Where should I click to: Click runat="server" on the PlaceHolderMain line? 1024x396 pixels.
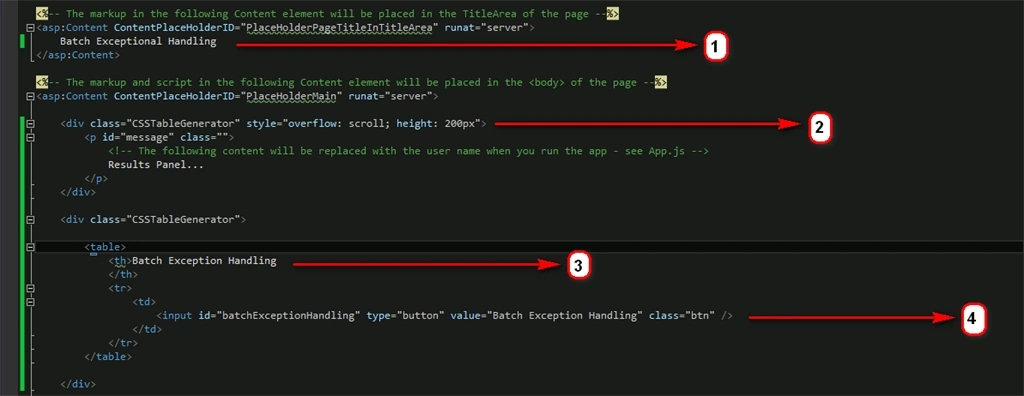(392, 96)
